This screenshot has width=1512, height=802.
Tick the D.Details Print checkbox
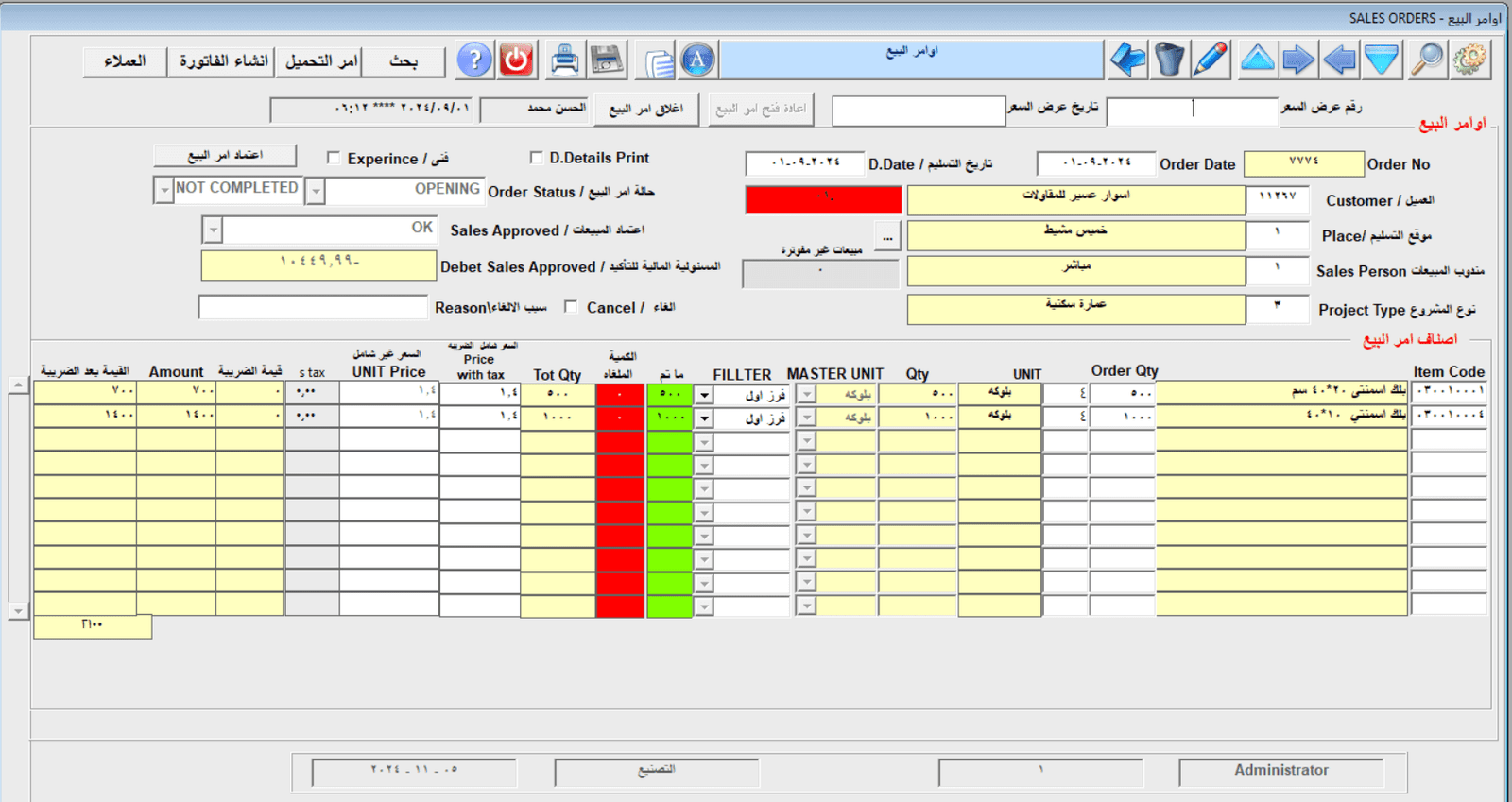coord(537,158)
